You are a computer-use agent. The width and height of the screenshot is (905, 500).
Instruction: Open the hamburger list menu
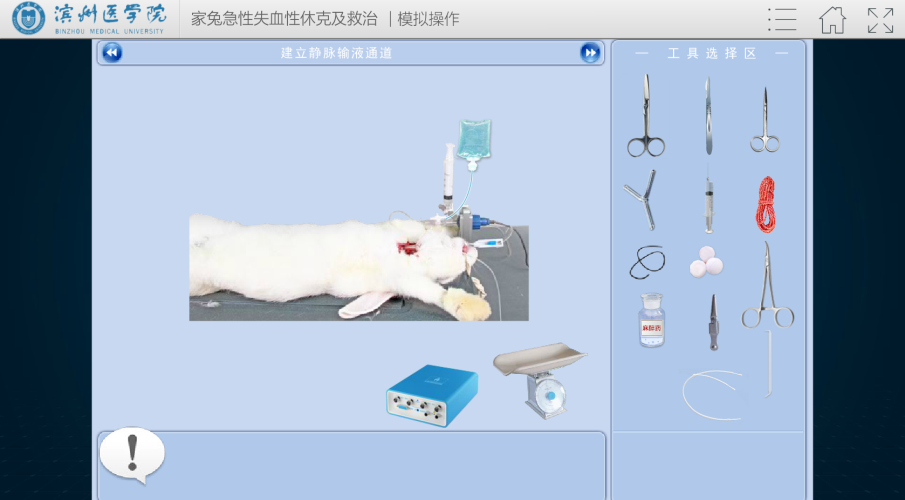(782, 19)
